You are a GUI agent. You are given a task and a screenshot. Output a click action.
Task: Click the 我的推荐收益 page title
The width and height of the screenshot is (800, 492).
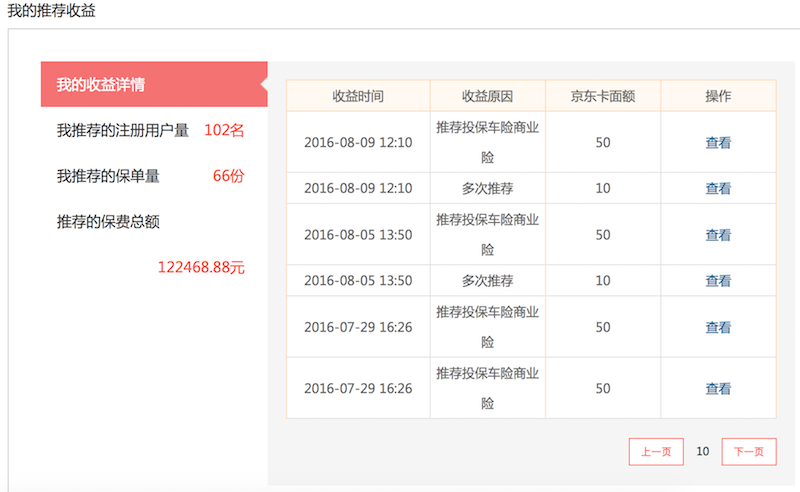pos(52,10)
